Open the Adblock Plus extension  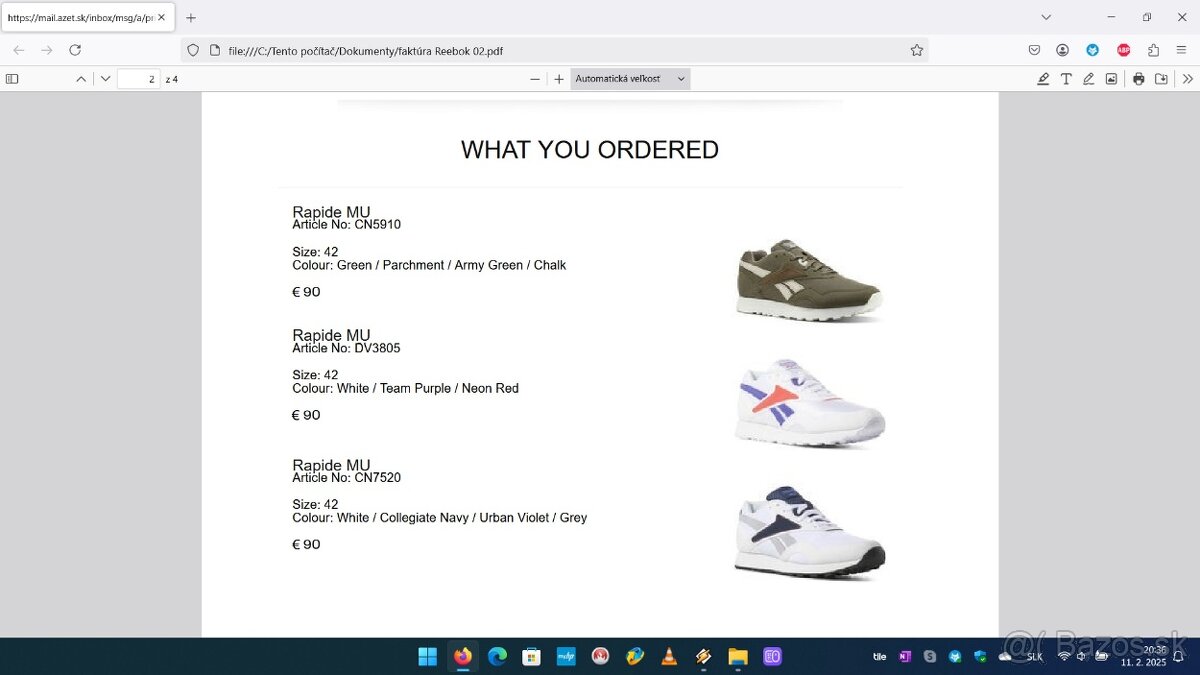click(1123, 50)
